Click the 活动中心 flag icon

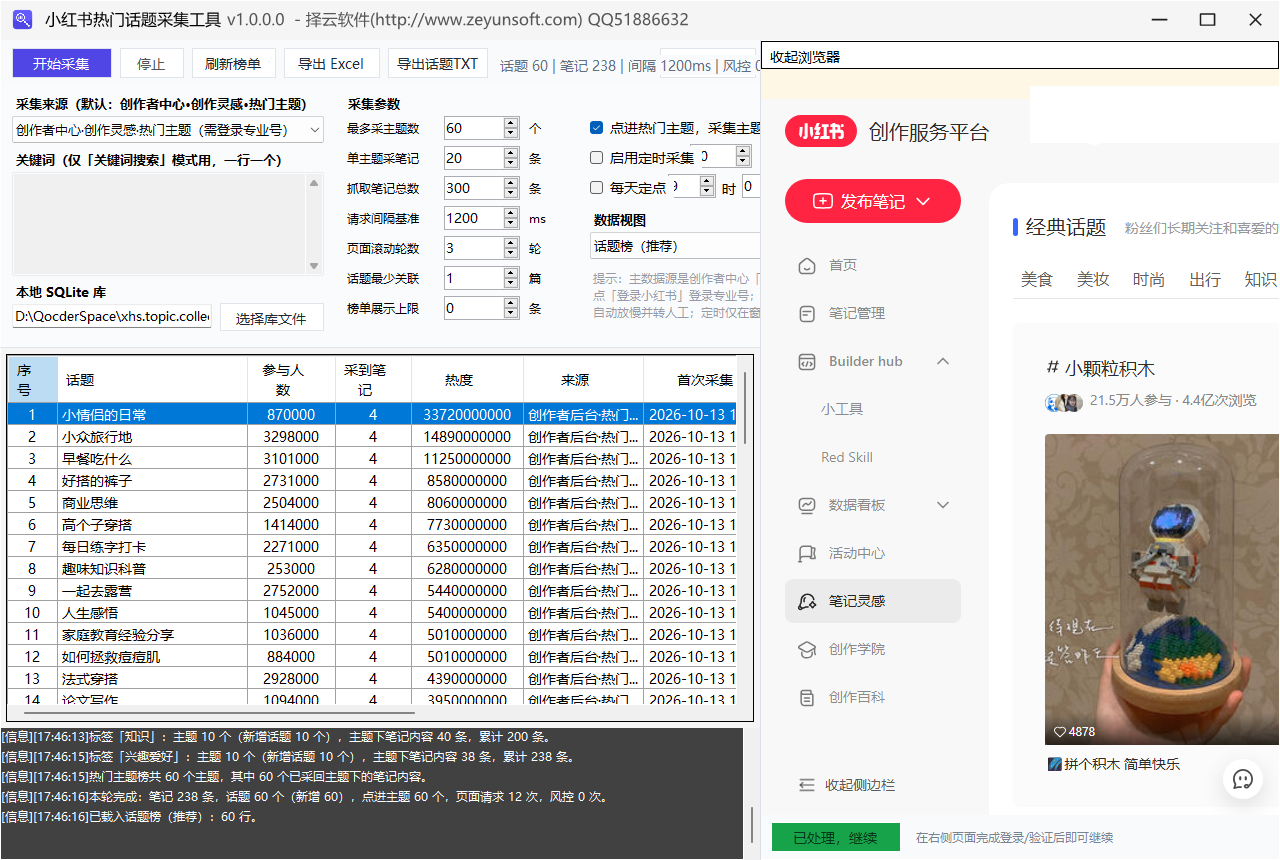coord(807,553)
